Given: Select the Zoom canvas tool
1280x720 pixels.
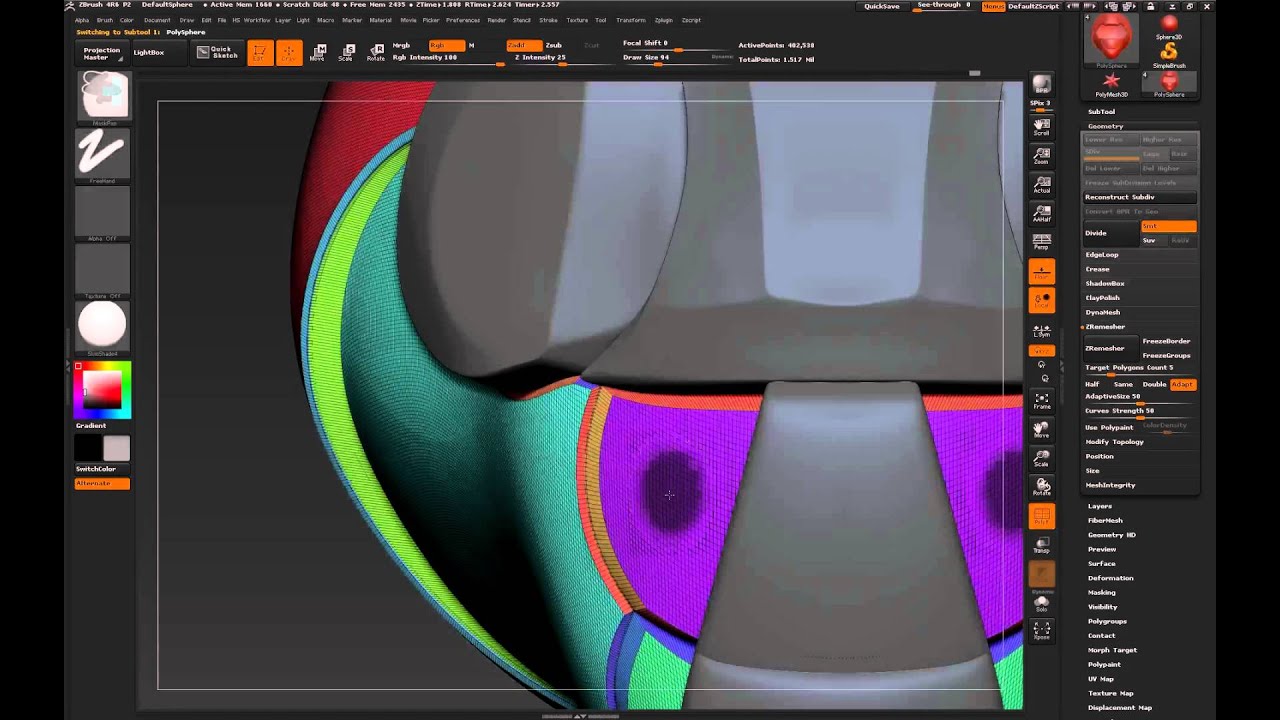Looking at the screenshot, I should pyautogui.click(x=1041, y=155).
